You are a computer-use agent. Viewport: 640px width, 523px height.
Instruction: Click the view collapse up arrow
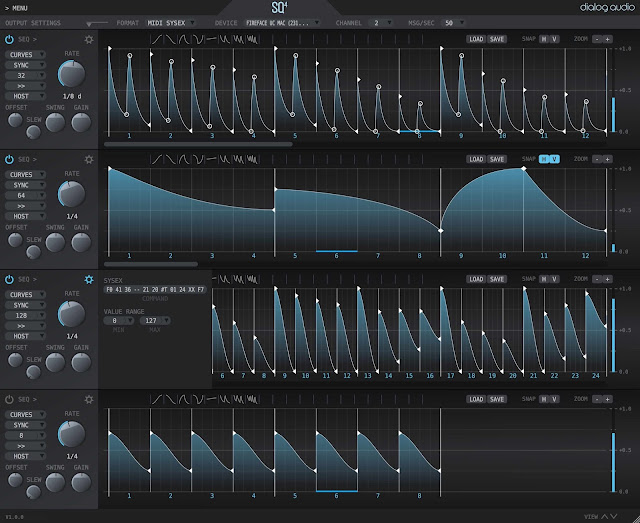(604, 516)
